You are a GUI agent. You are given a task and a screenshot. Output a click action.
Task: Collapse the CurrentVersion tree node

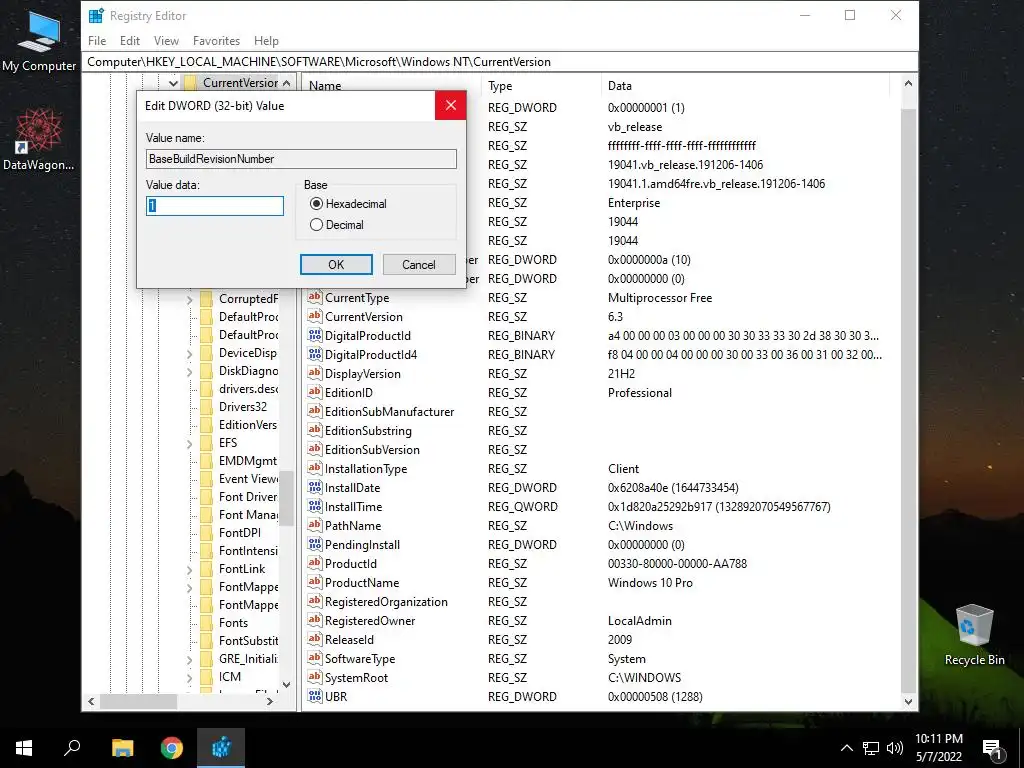click(x=172, y=83)
